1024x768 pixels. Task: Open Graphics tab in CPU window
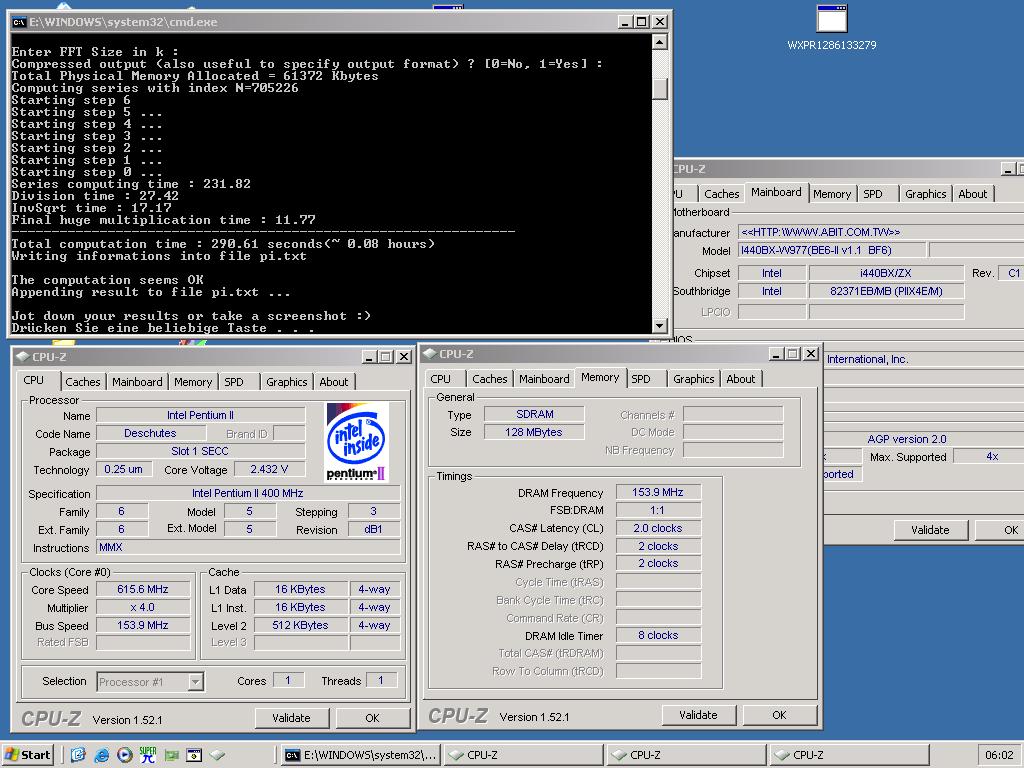point(286,382)
